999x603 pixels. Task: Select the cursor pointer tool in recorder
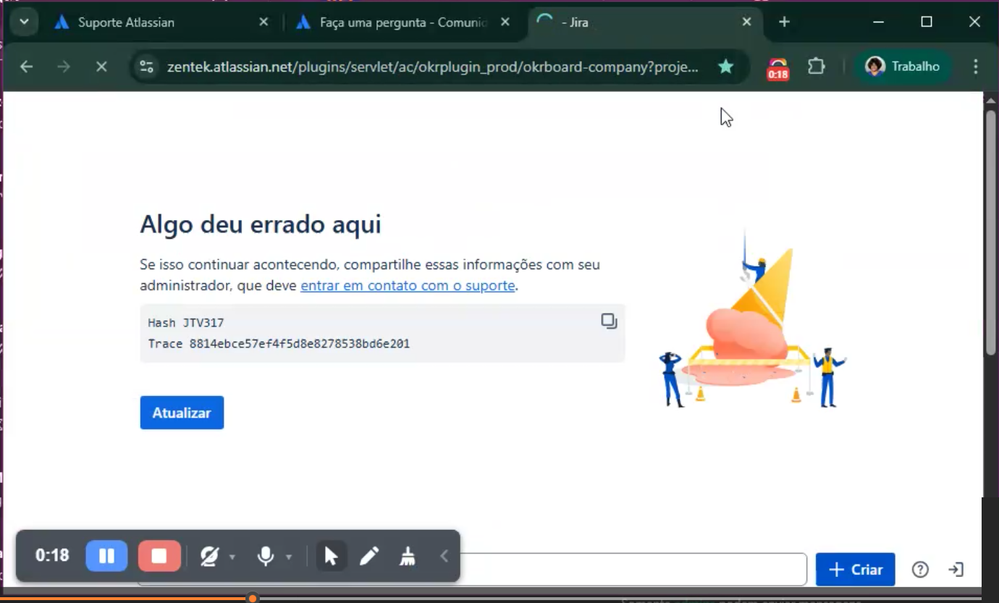[331, 556]
